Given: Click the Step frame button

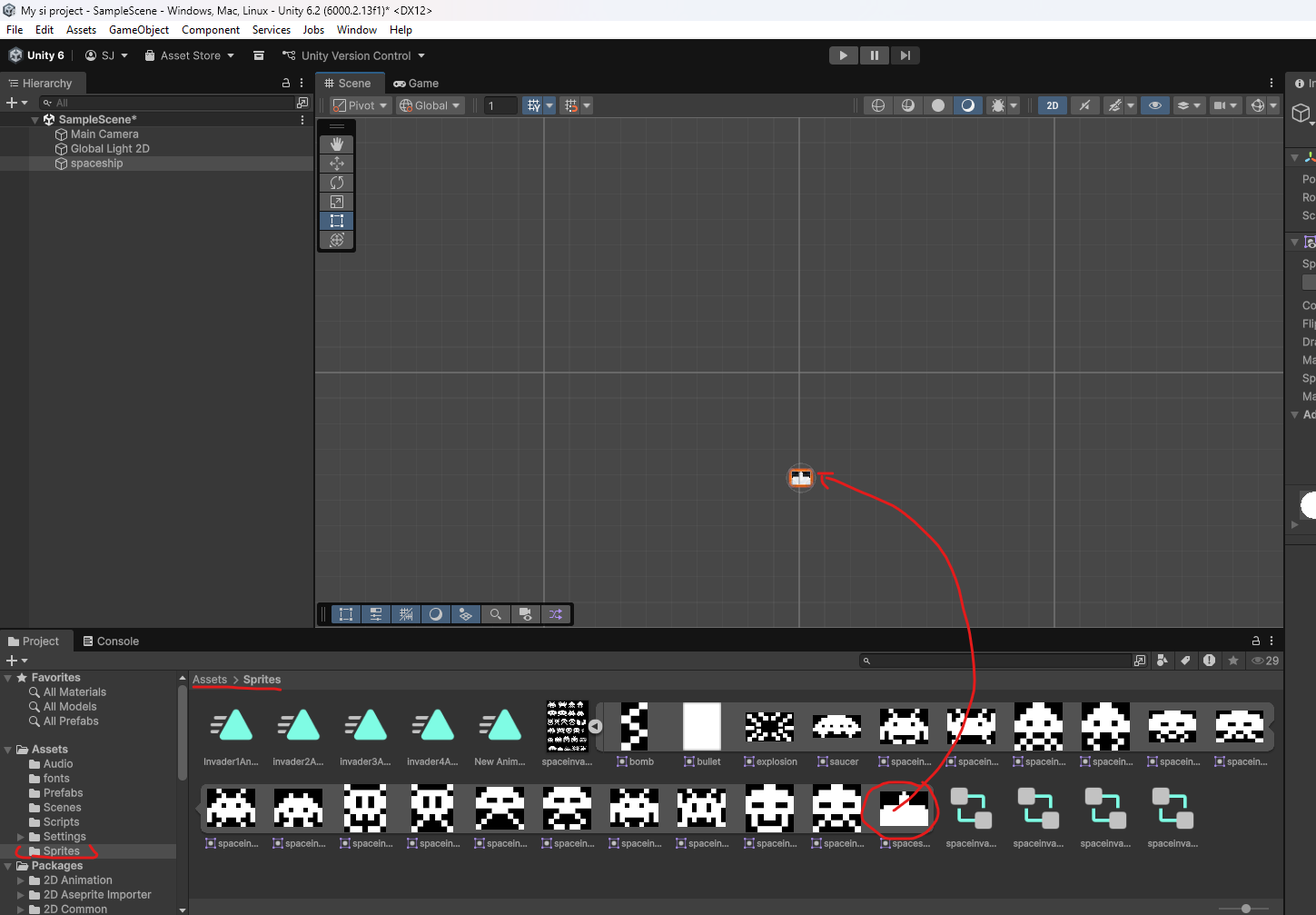Looking at the screenshot, I should (x=905, y=55).
